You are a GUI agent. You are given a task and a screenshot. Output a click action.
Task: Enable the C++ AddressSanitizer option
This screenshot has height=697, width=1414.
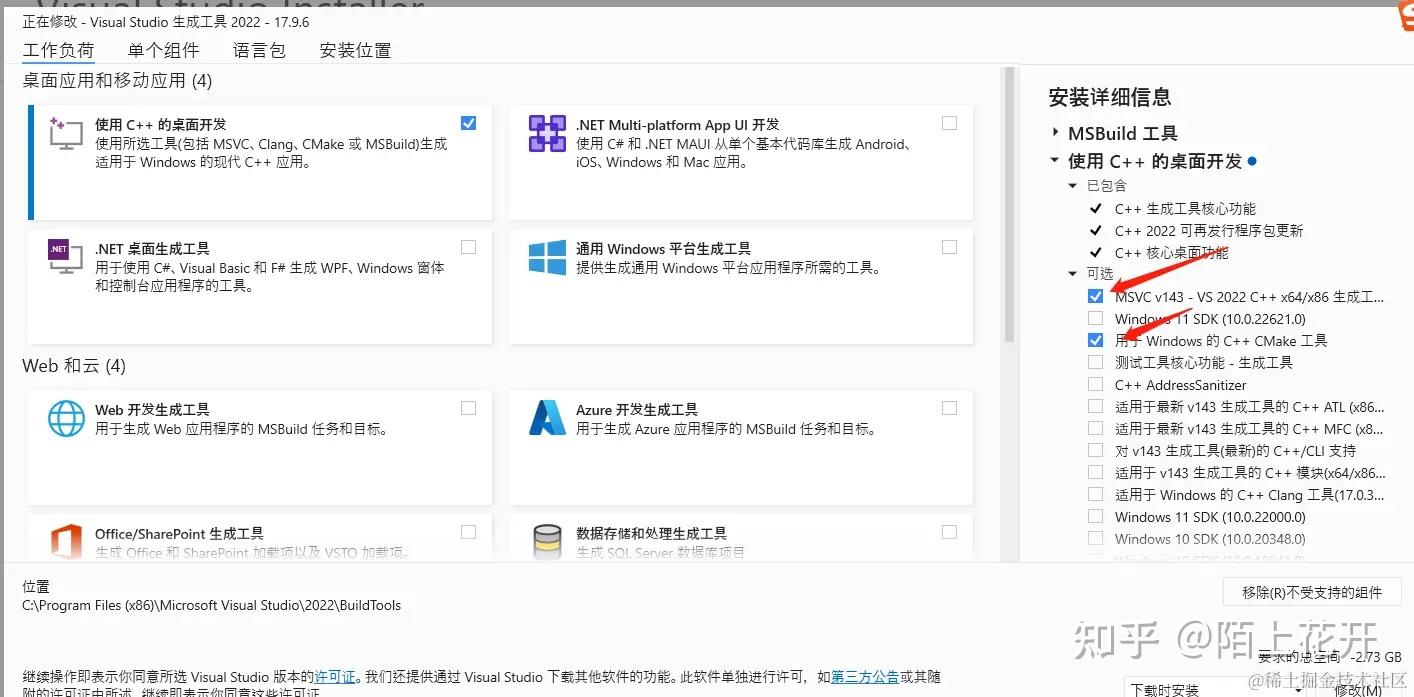click(1096, 384)
